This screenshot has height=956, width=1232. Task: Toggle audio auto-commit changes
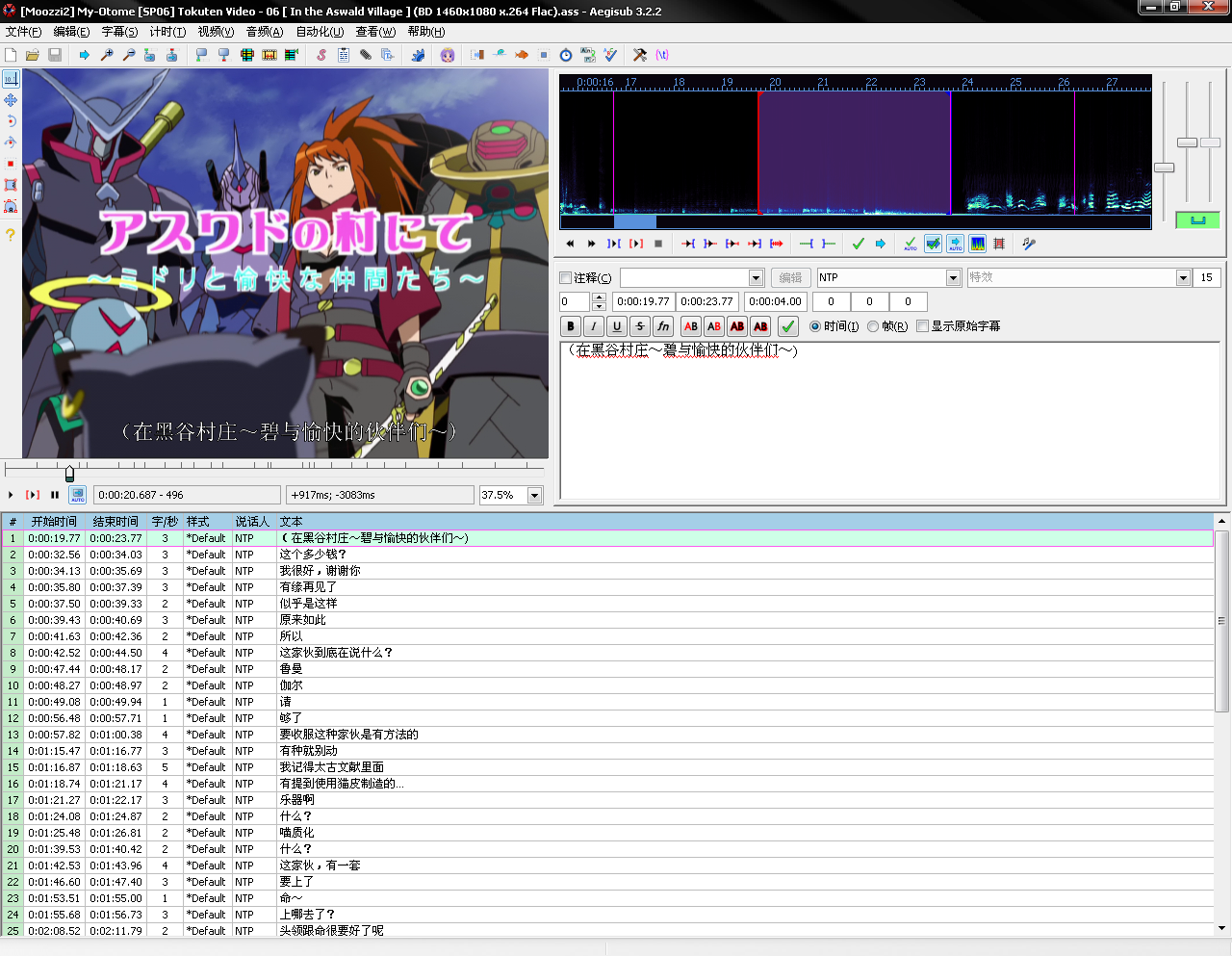tap(911, 244)
